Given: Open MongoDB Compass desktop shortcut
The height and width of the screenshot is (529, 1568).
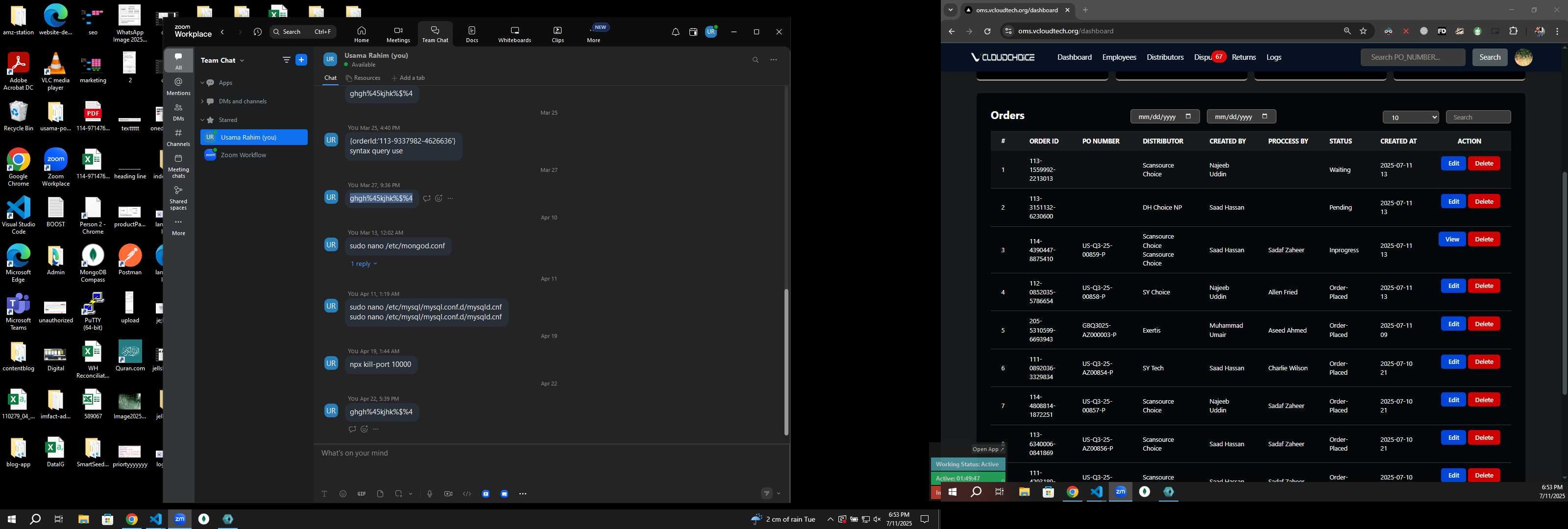Looking at the screenshot, I should [93, 263].
